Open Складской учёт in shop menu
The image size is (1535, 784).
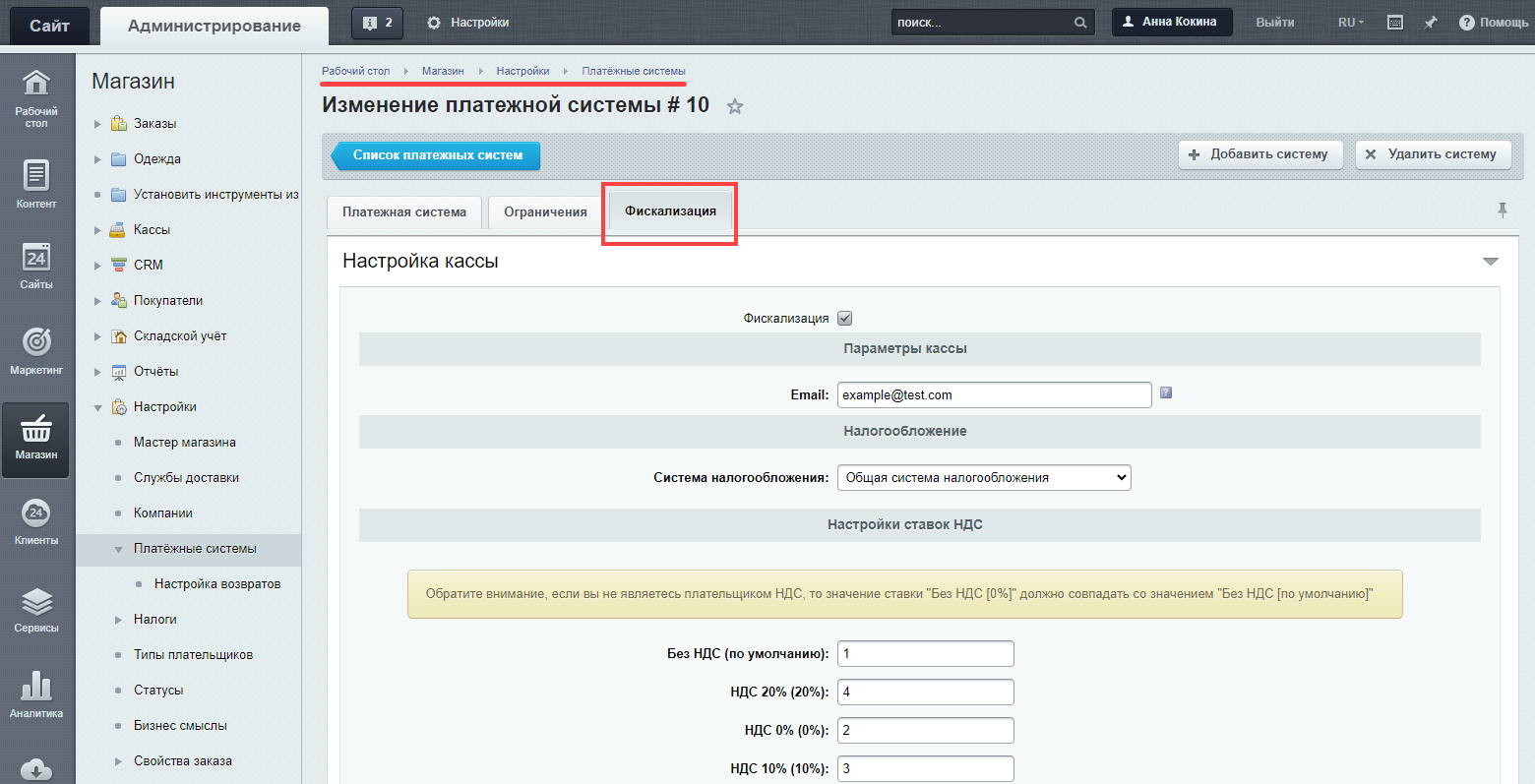point(180,336)
